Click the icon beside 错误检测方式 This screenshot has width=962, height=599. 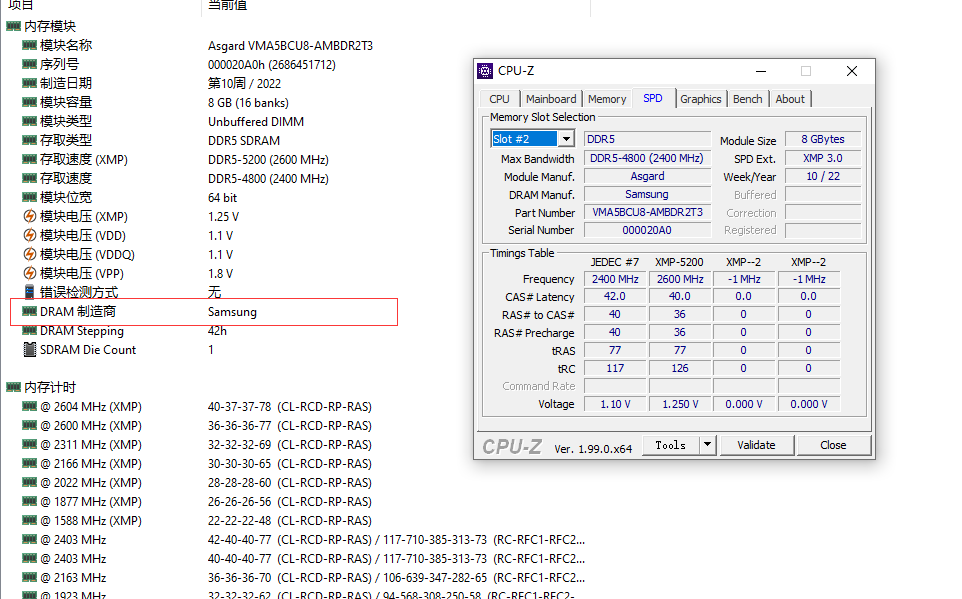[29, 292]
